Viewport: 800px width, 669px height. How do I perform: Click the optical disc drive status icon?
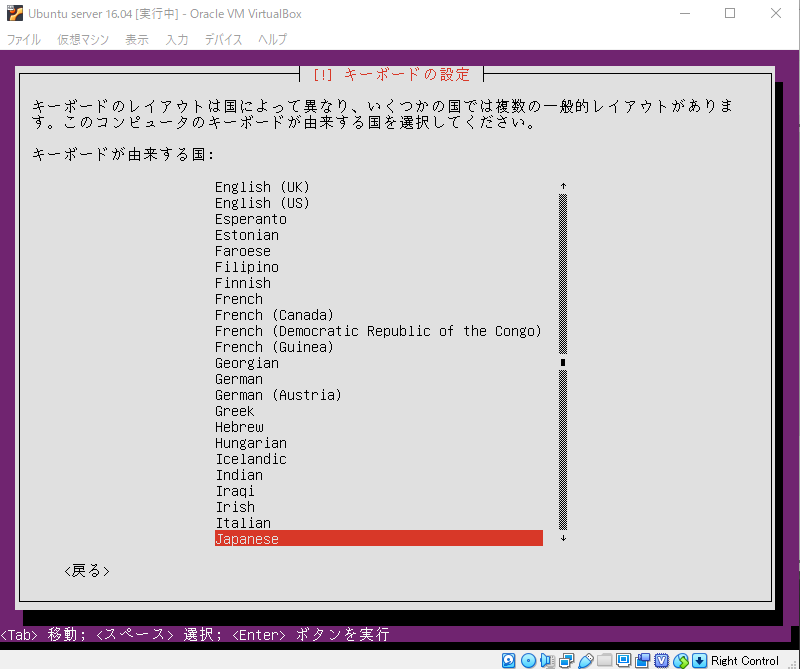pos(528,660)
